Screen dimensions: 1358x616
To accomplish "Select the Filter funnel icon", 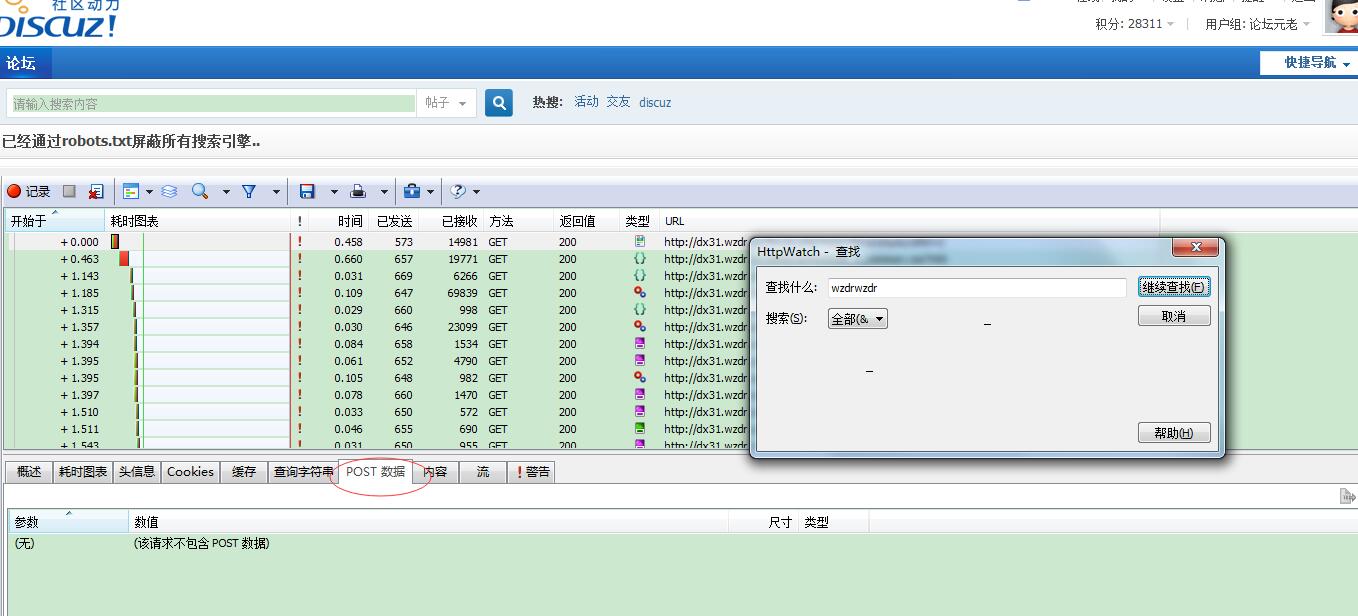I will pos(246,191).
